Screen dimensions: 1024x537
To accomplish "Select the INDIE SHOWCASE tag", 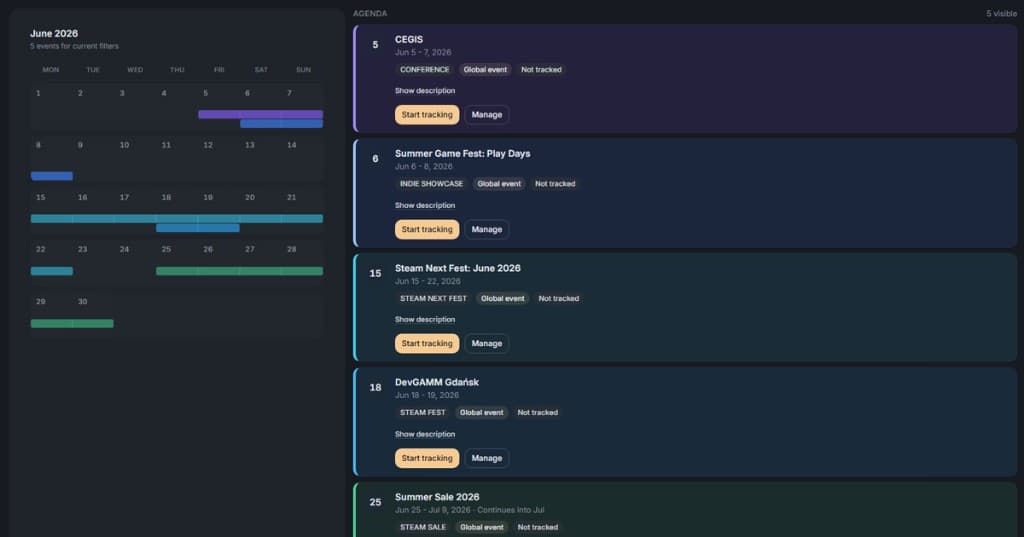I will click(431, 184).
